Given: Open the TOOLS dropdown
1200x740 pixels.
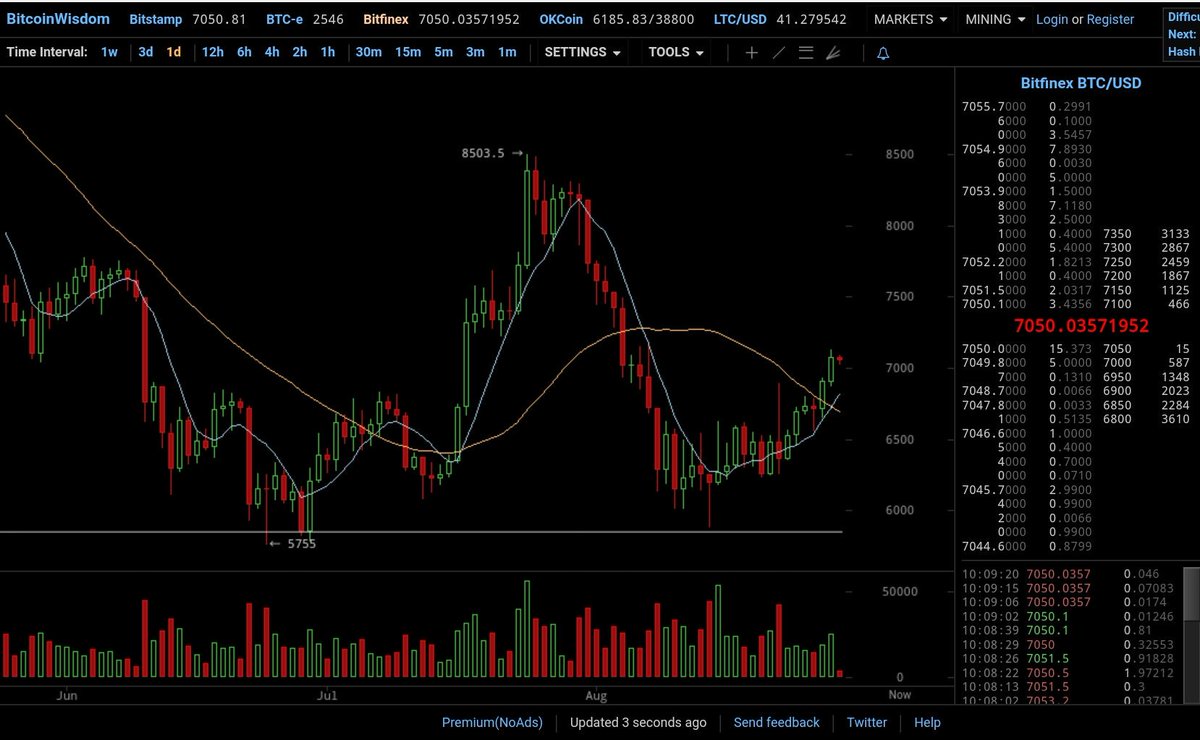Looking at the screenshot, I should 676,52.
